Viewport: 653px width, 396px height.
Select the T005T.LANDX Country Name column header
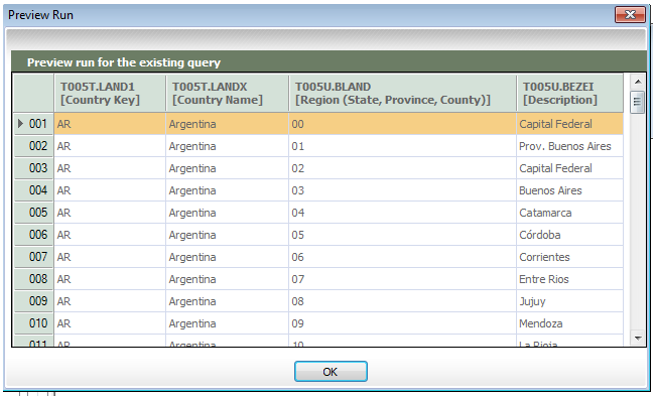click(227, 93)
